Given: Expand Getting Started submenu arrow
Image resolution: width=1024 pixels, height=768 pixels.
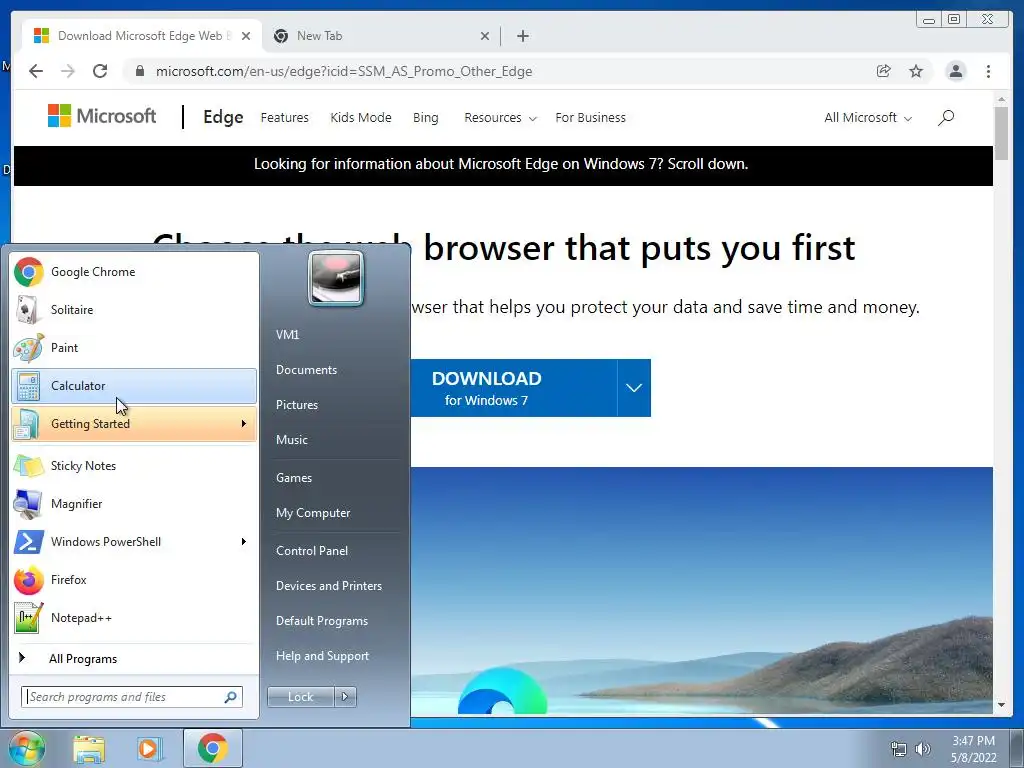Looking at the screenshot, I should point(244,424).
